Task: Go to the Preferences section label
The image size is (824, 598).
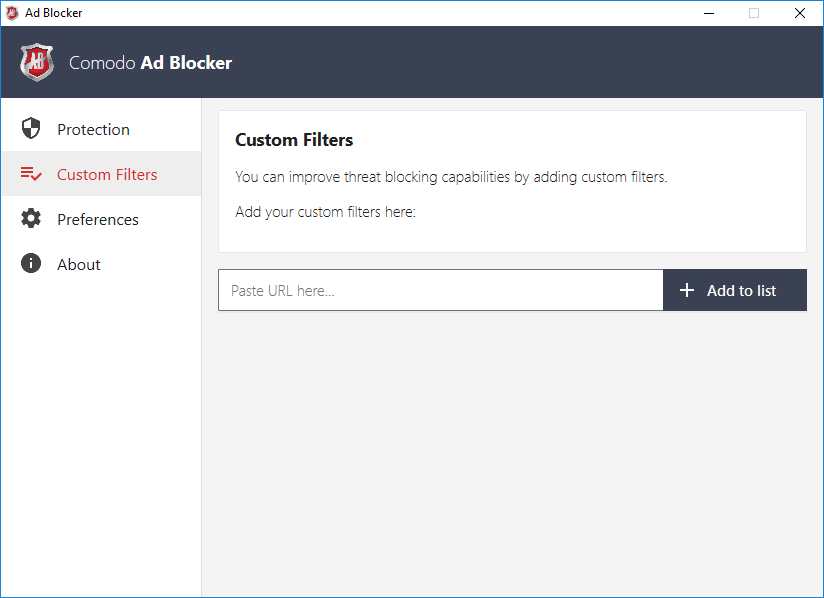Action: pyautogui.click(x=98, y=219)
